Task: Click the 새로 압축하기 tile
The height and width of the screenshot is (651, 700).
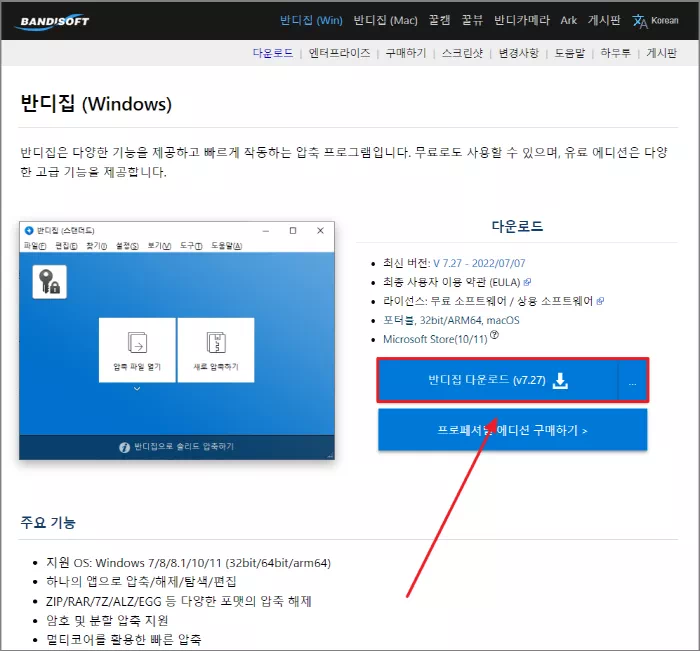Action: tap(216, 350)
